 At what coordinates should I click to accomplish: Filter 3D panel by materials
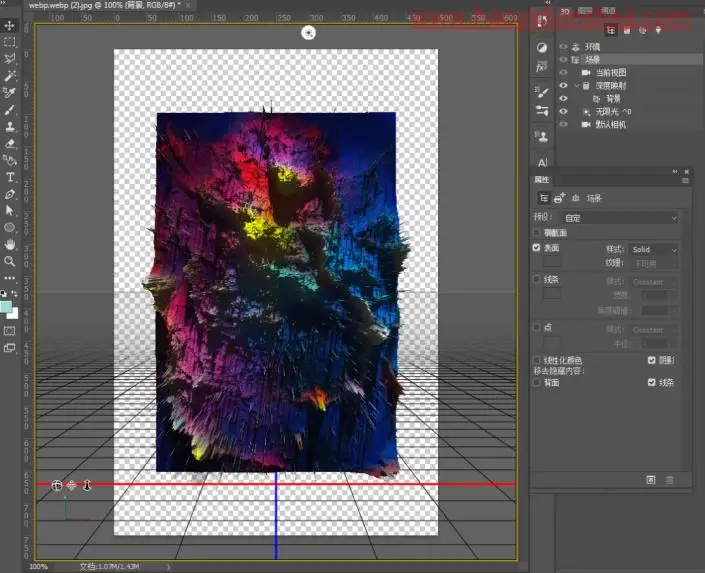(x=643, y=31)
